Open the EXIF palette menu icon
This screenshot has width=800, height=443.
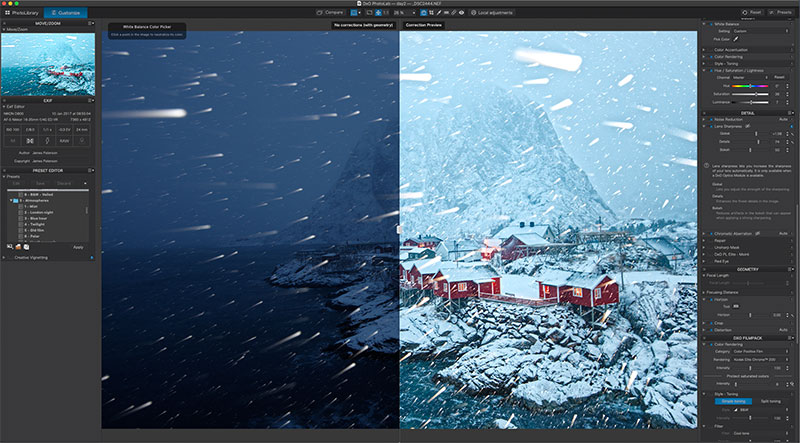90,101
